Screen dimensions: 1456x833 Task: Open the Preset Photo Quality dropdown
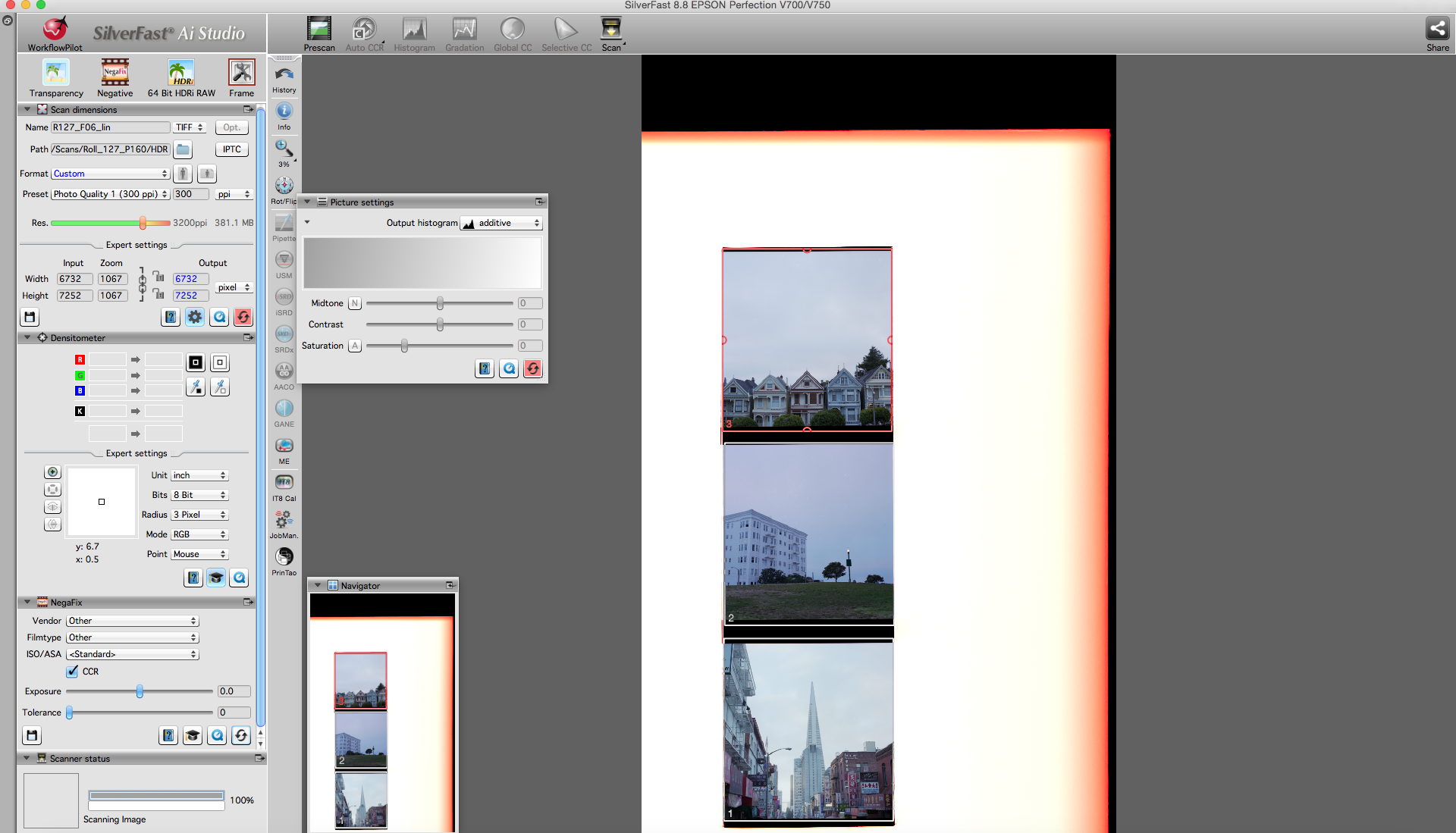111,194
